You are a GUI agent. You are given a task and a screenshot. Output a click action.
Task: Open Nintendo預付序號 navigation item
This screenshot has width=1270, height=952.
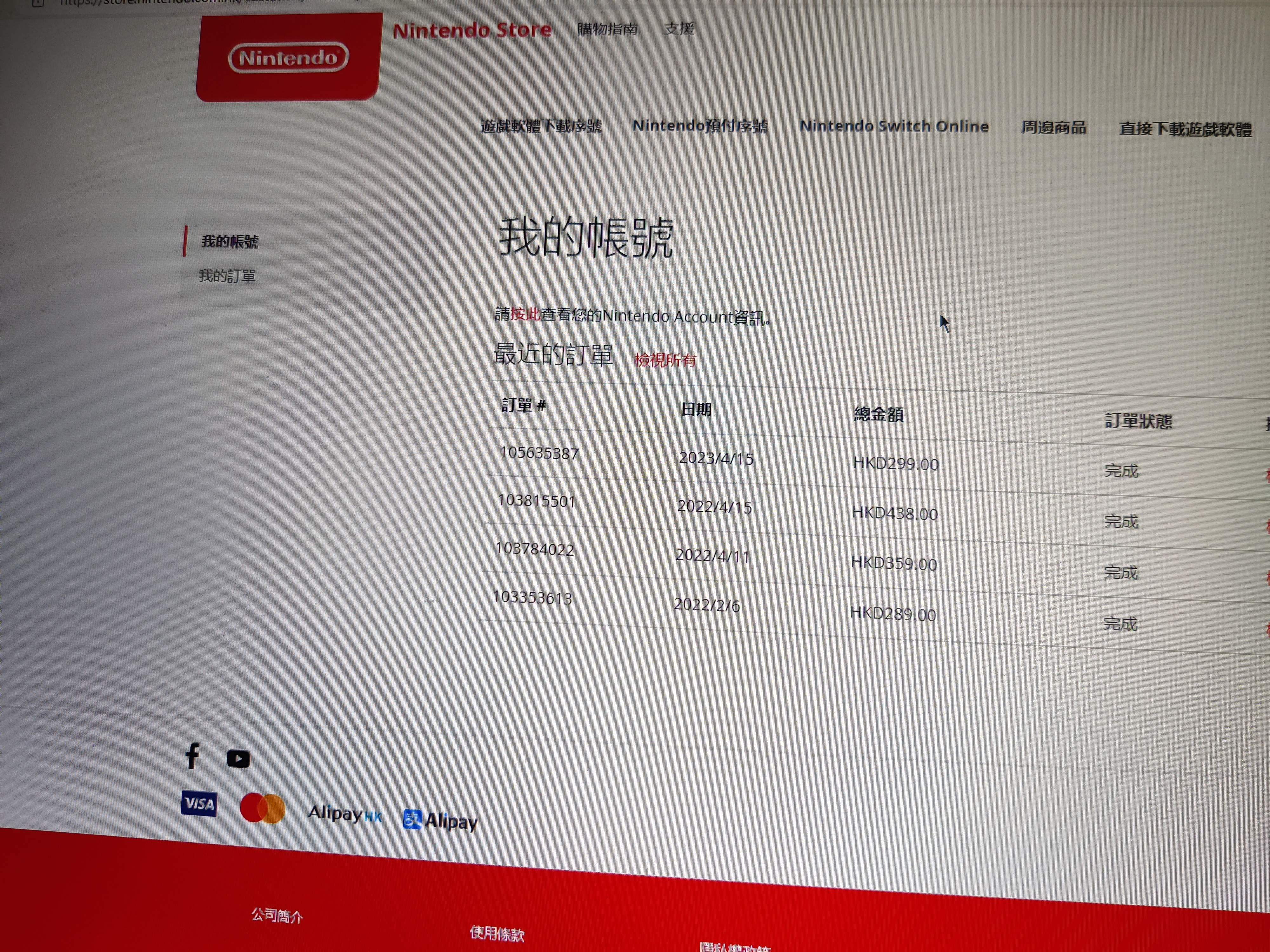(x=700, y=126)
